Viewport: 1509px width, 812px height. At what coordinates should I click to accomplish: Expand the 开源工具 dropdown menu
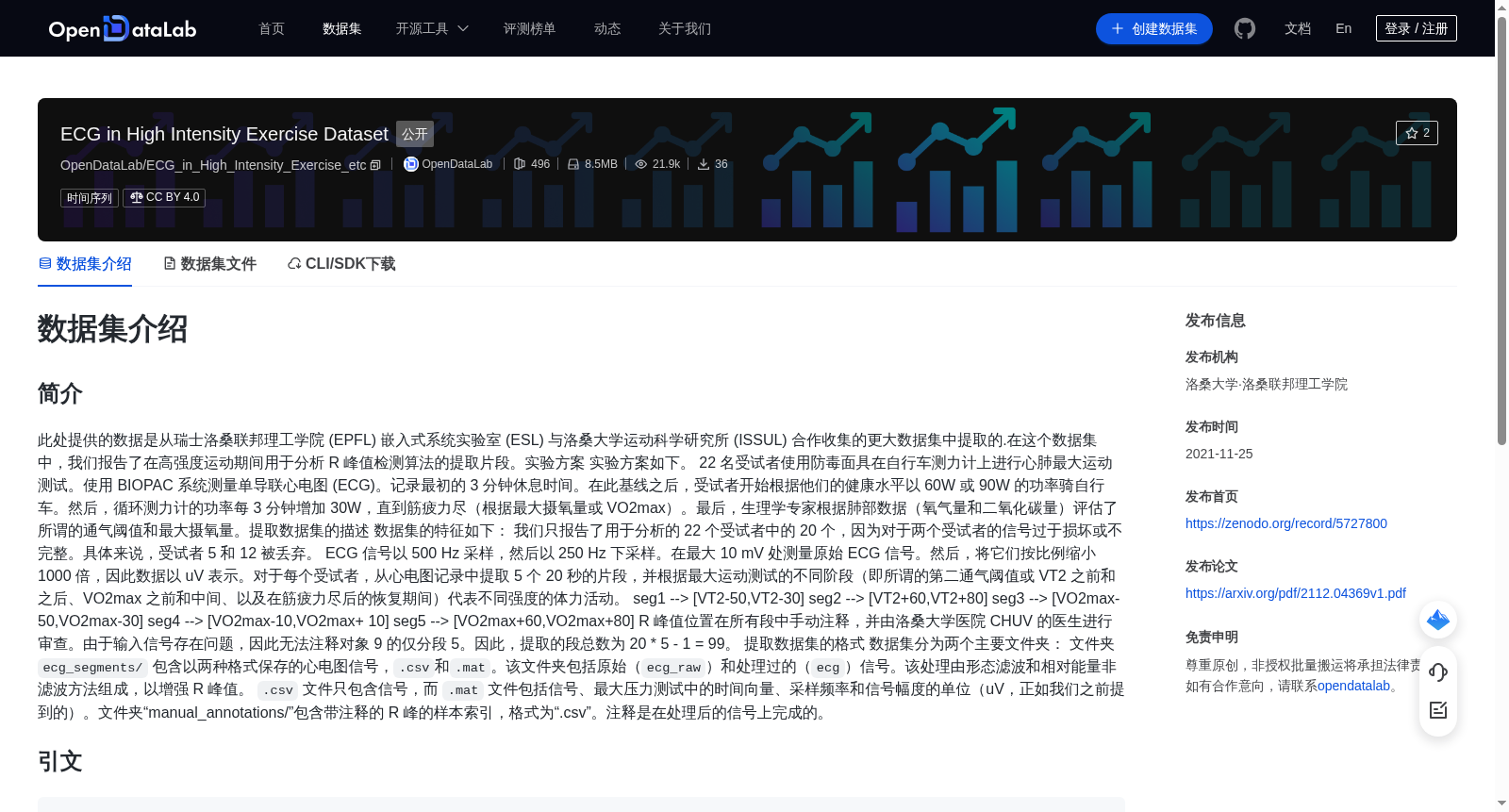pyautogui.click(x=432, y=28)
